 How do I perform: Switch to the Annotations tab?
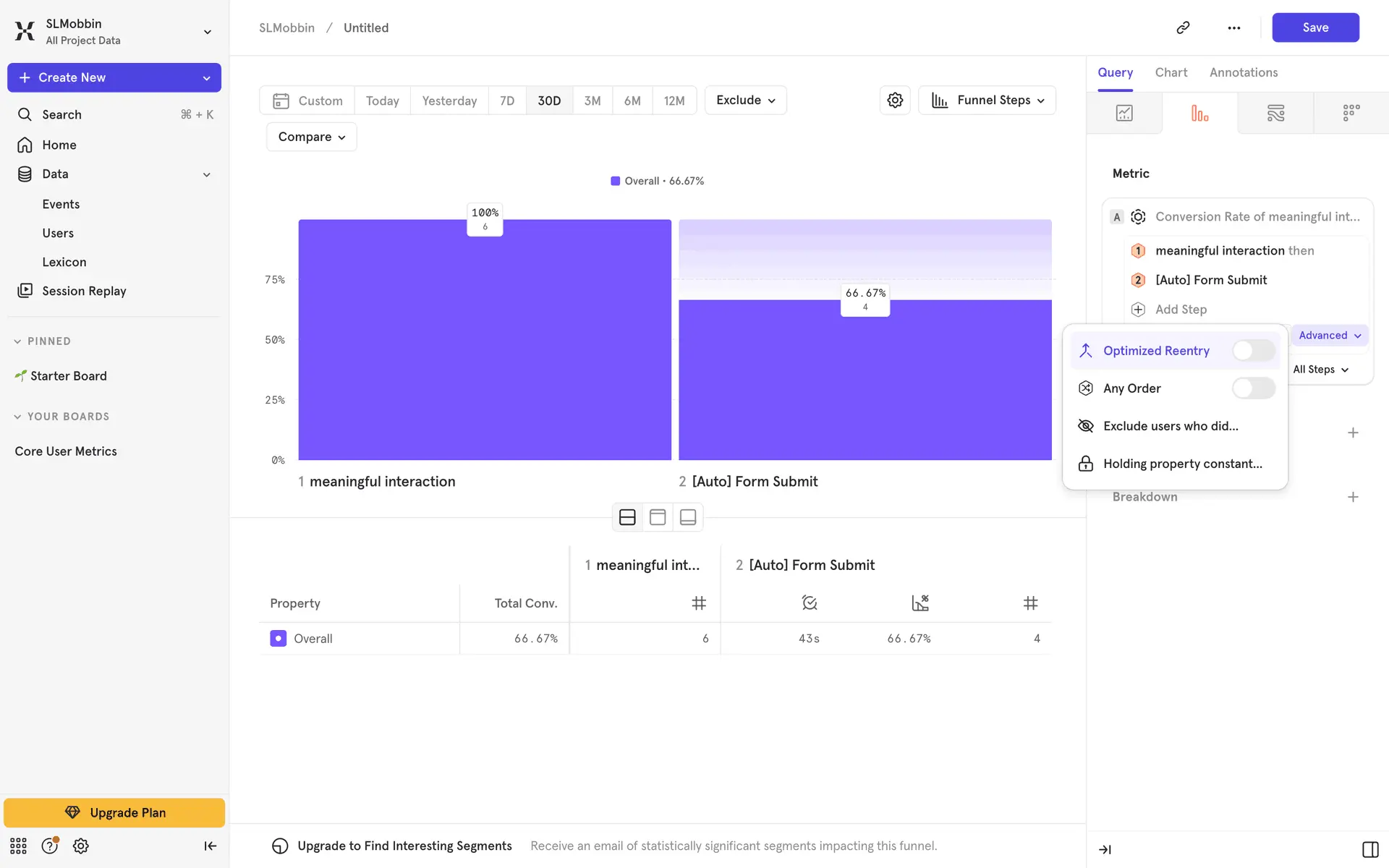[x=1243, y=72]
